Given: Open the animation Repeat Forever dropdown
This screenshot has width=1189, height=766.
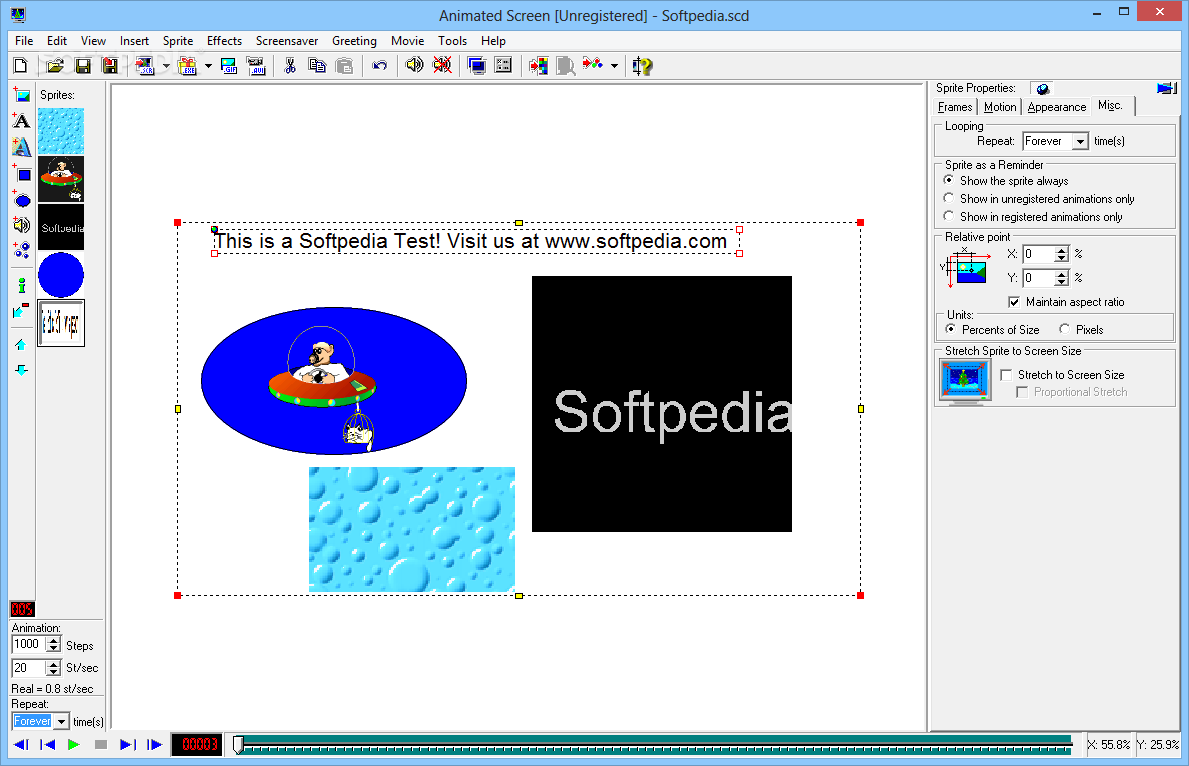Looking at the screenshot, I should pos(61,721).
